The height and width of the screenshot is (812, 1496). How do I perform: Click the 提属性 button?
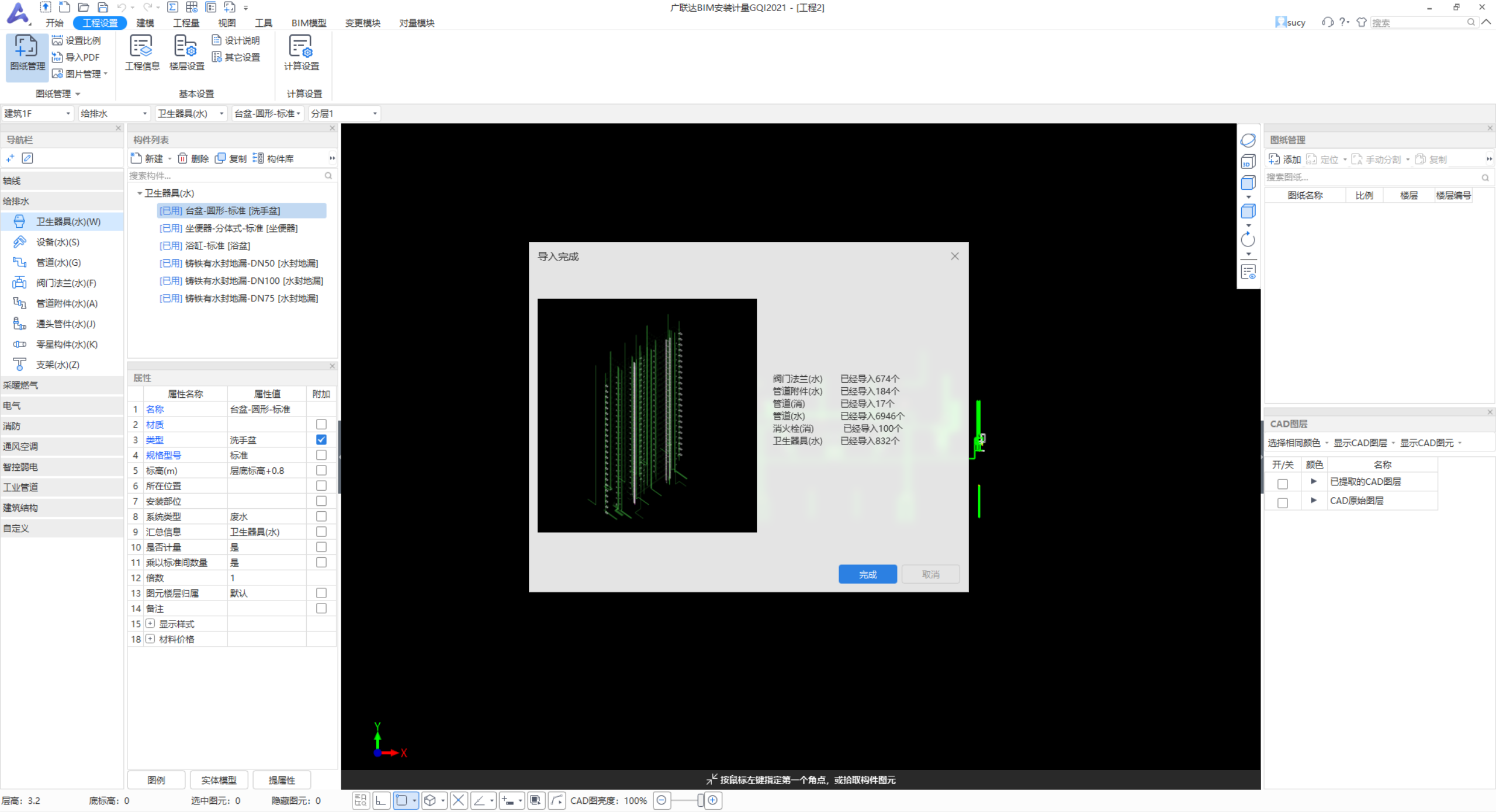(282, 780)
